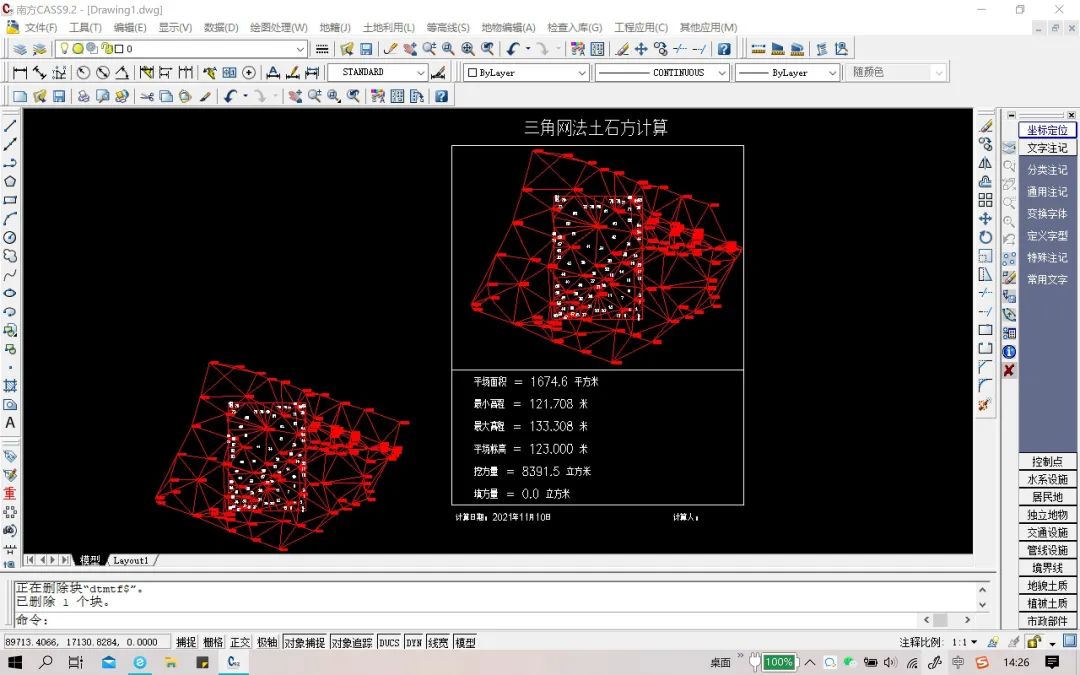This screenshot has width=1080, height=675.
Task: Open the 工程应用(C) menu
Action: [641, 28]
